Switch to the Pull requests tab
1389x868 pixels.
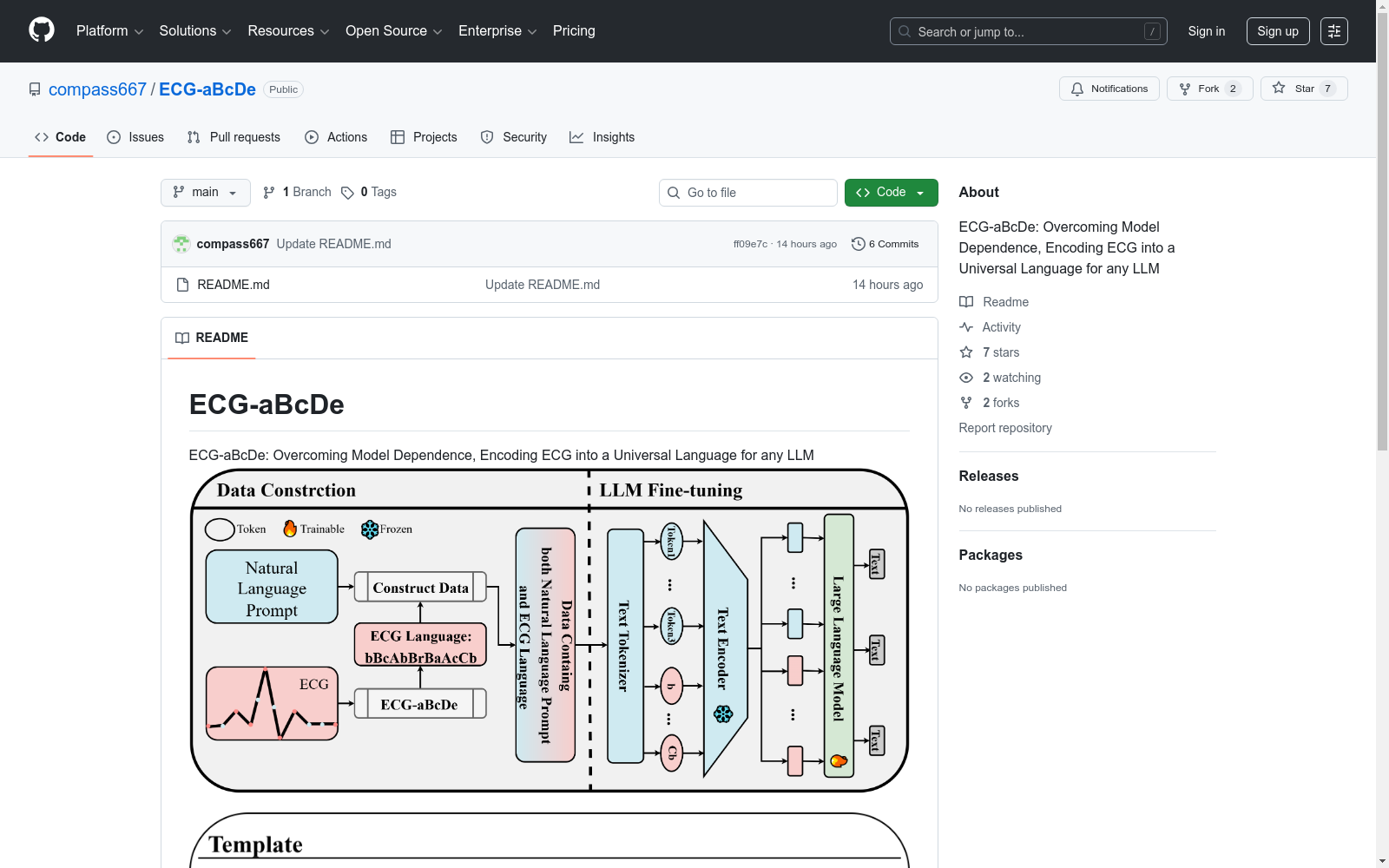pyautogui.click(x=234, y=137)
